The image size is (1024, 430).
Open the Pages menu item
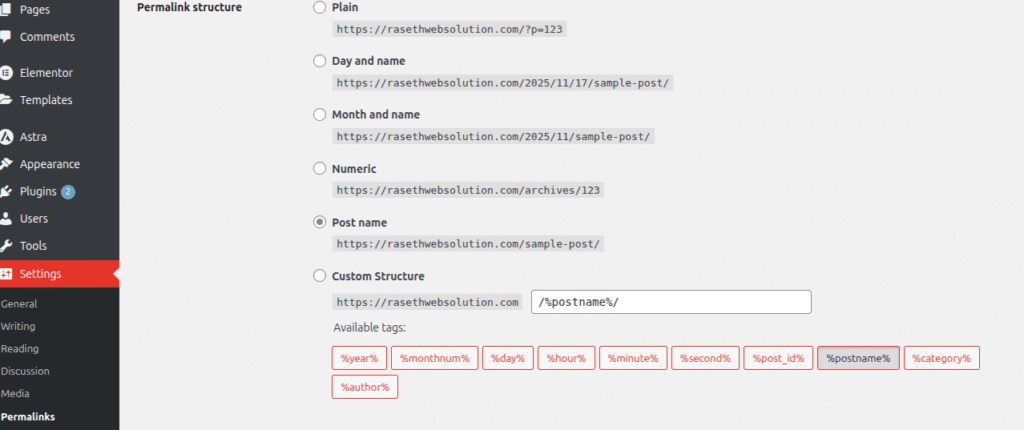[35, 9]
